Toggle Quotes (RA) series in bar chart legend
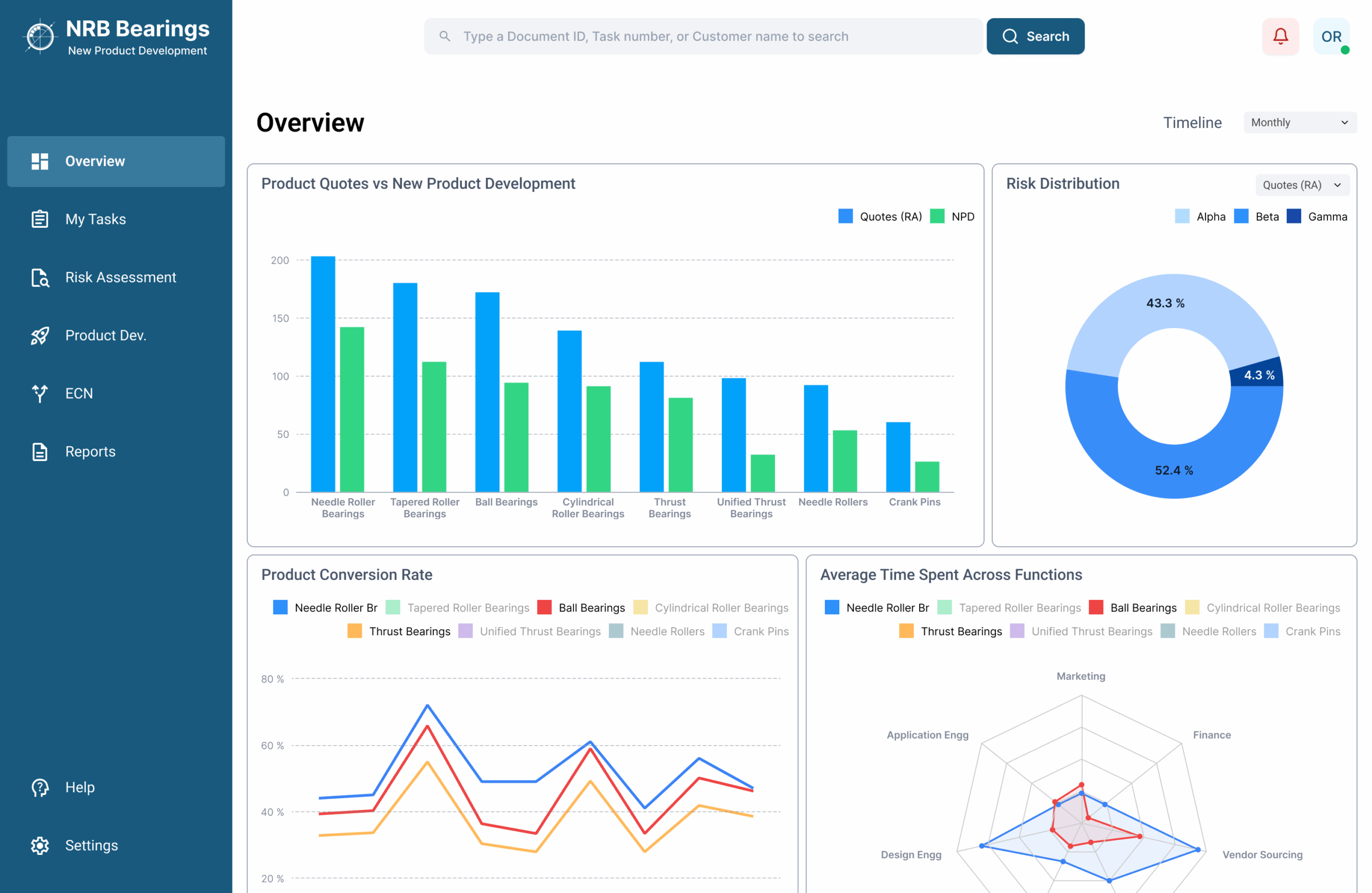The image size is (1372, 893). pyautogui.click(x=879, y=217)
